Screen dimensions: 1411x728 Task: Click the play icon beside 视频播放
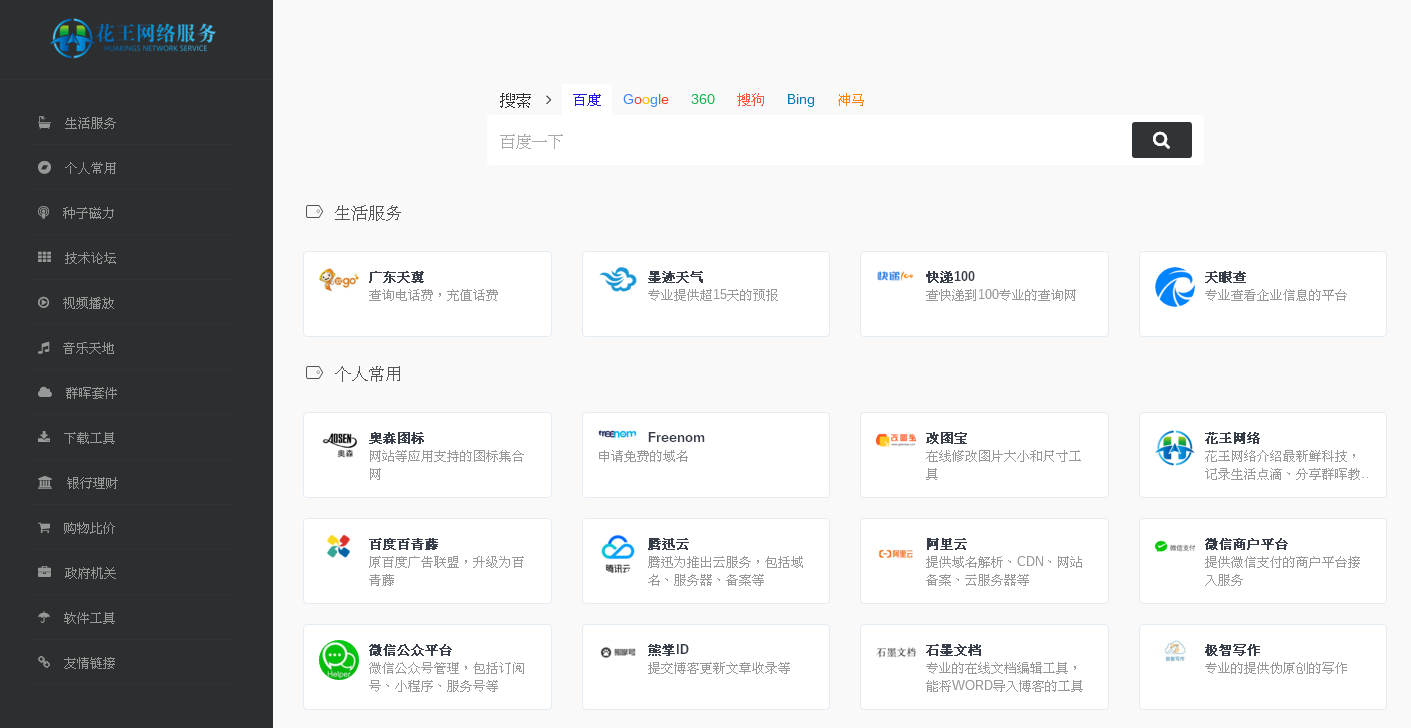pyautogui.click(x=44, y=303)
